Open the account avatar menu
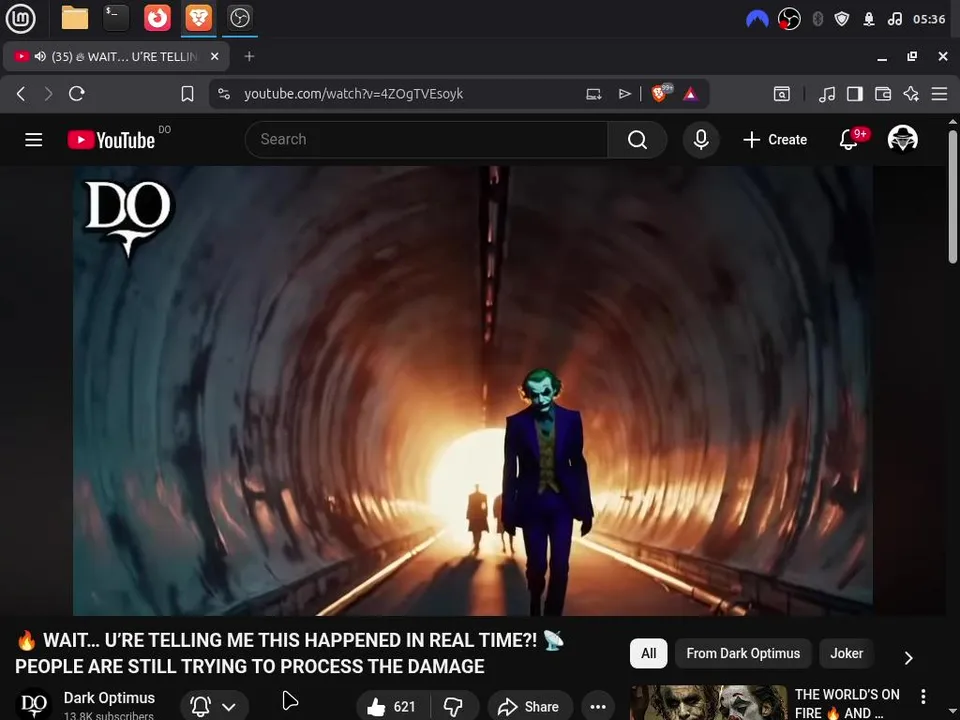The image size is (960, 720). pyautogui.click(x=902, y=139)
